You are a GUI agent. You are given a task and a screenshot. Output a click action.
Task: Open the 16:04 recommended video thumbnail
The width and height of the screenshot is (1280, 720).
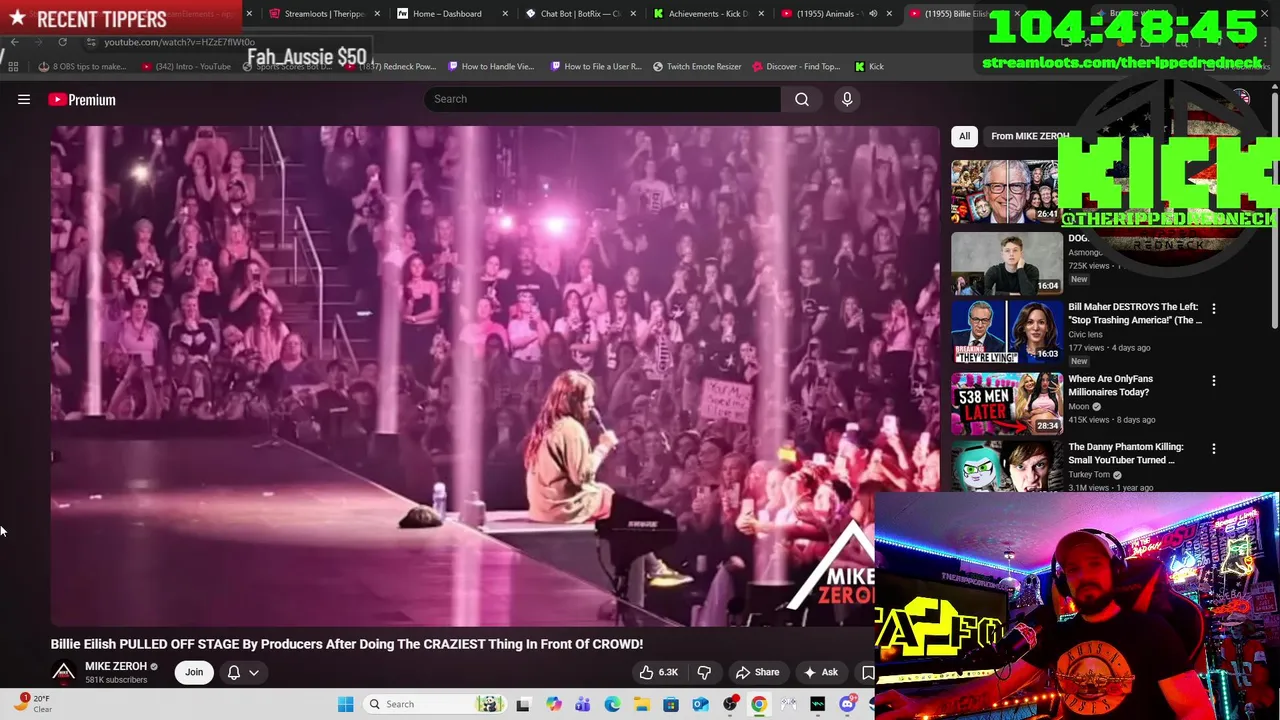pos(1006,263)
